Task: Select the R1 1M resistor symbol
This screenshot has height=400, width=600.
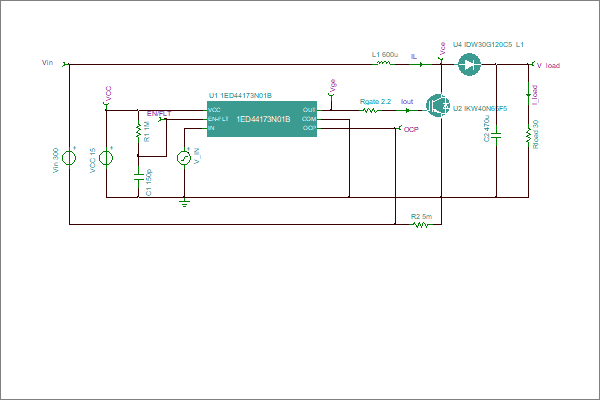Action: coord(139,130)
